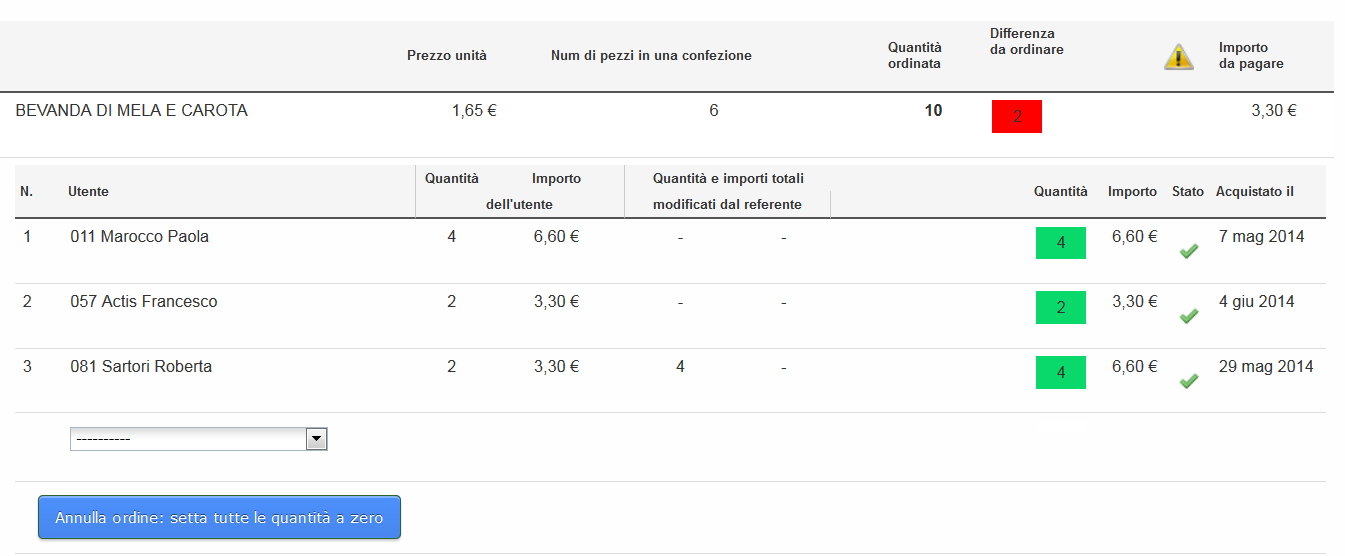The width and height of the screenshot is (1345, 556).
Task: Click green checkmark for Marocco Paola
Action: pyautogui.click(x=1189, y=251)
